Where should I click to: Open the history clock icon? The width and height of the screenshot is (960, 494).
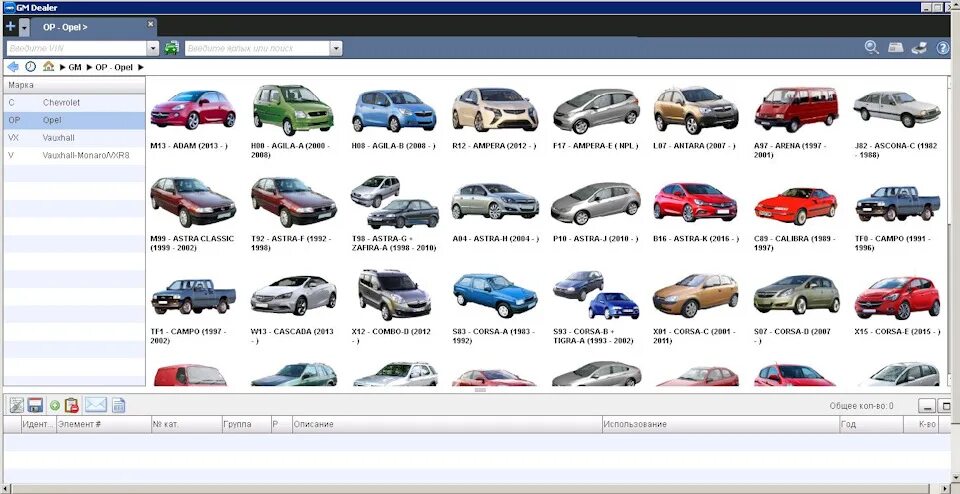click(x=30, y=67)
